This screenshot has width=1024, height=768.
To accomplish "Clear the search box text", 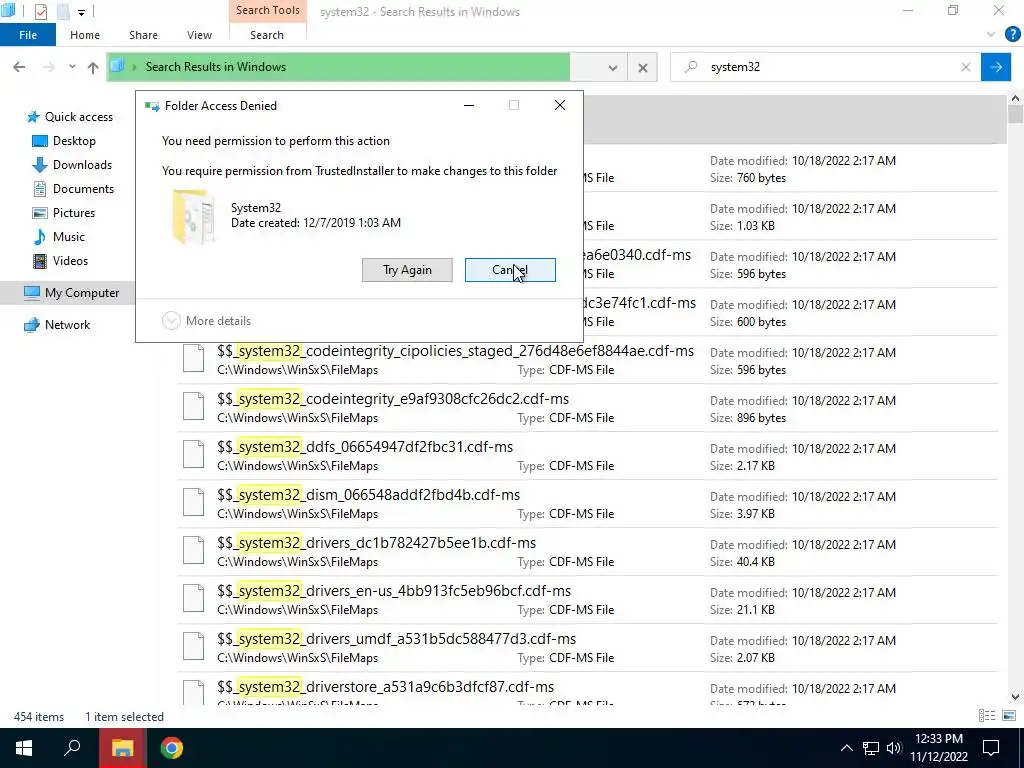I will pos(966,67).
